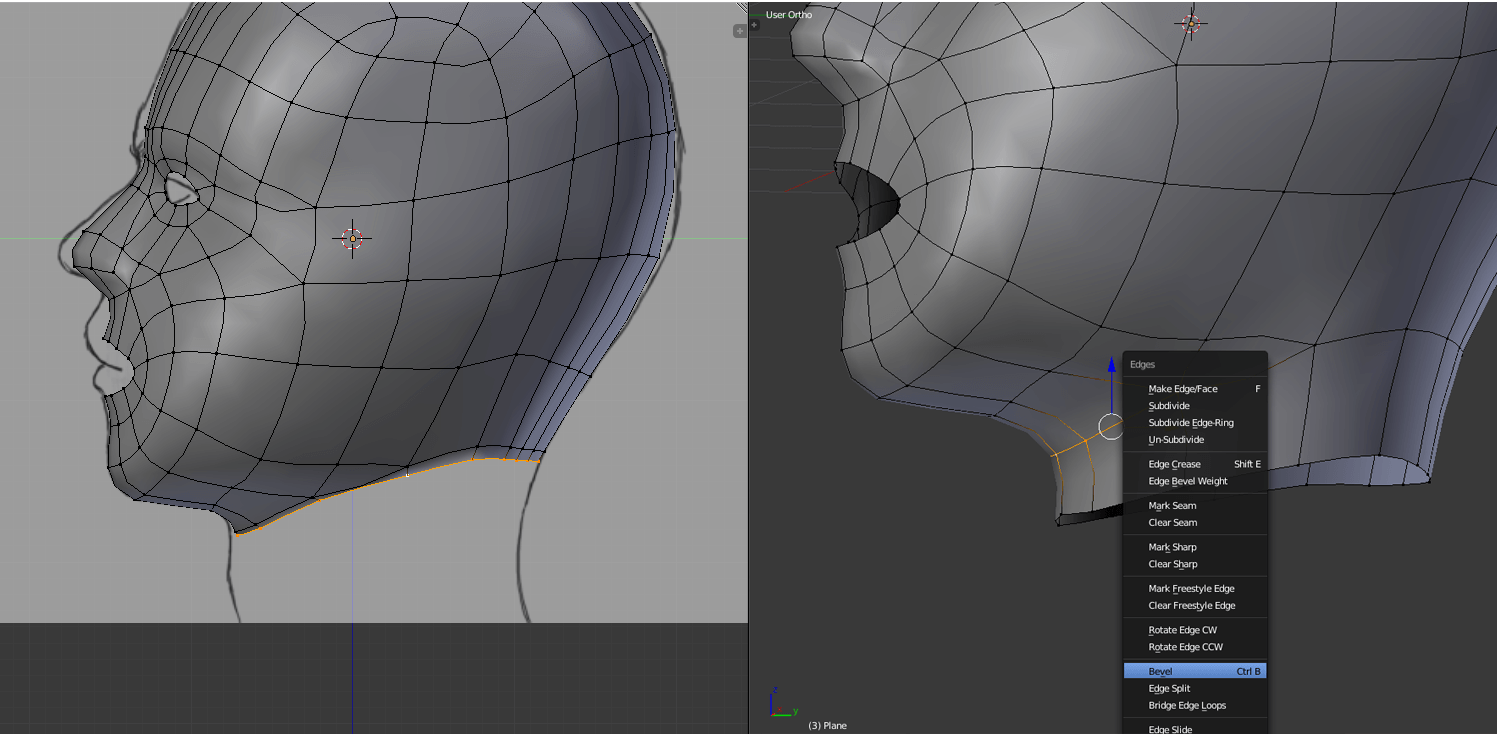
Task: Click the white circle at the manipulator center
Action: [1111, 427]
